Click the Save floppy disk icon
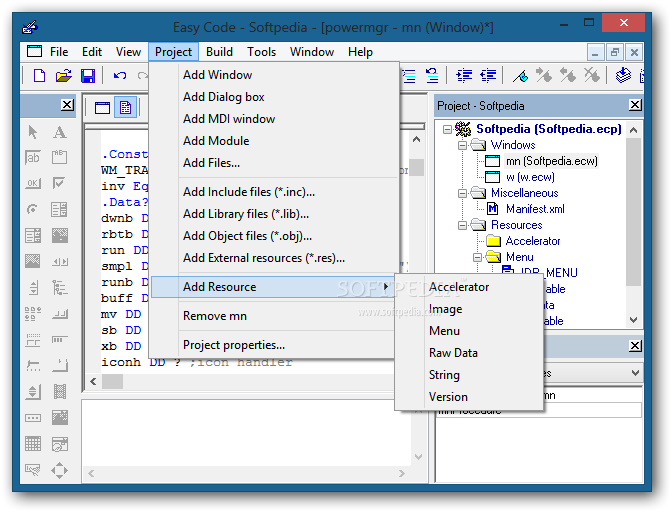Image resolution: width=672 pixels, height=512 pixels. pyautogui.click(x=88, y=76)
